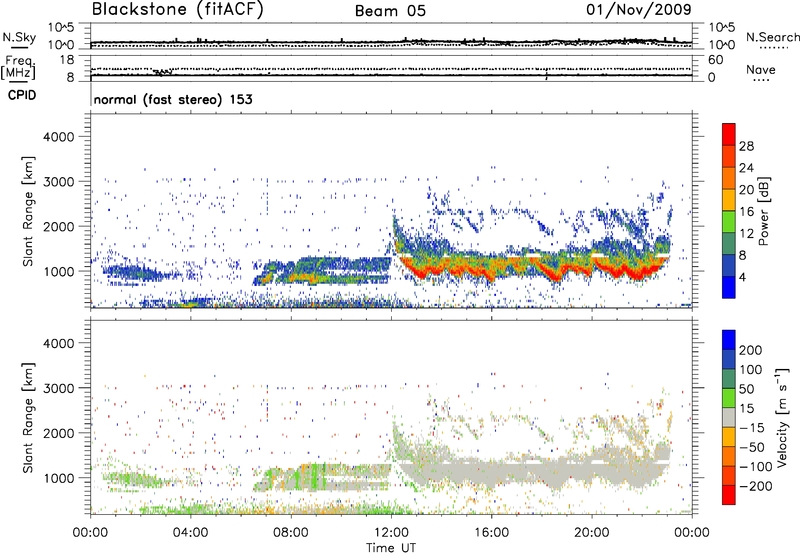
Task: Click the '04:00' time tick label
Action: (x=191, y=533)
